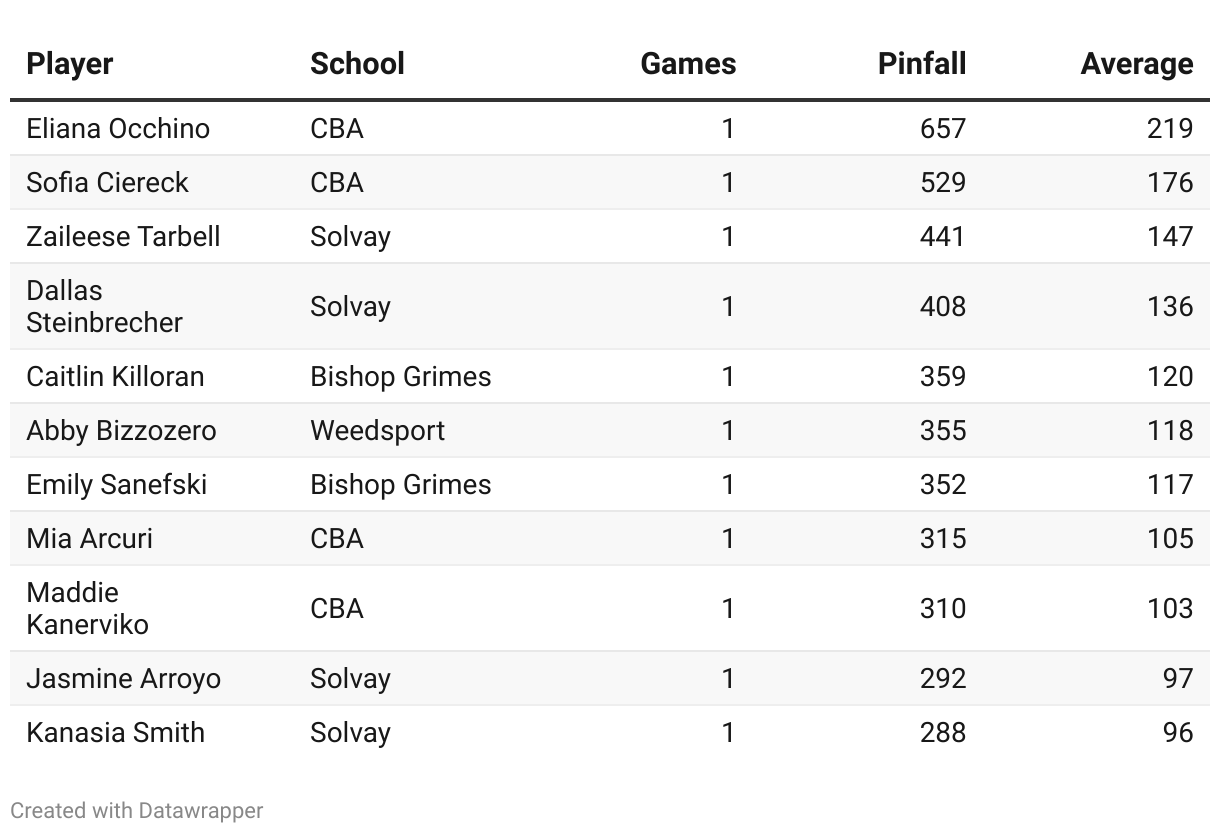Click the top pinfall value 657
The width and height of the screenshot is (1220, 834).
pyautogui.click(x=942, y=129)
